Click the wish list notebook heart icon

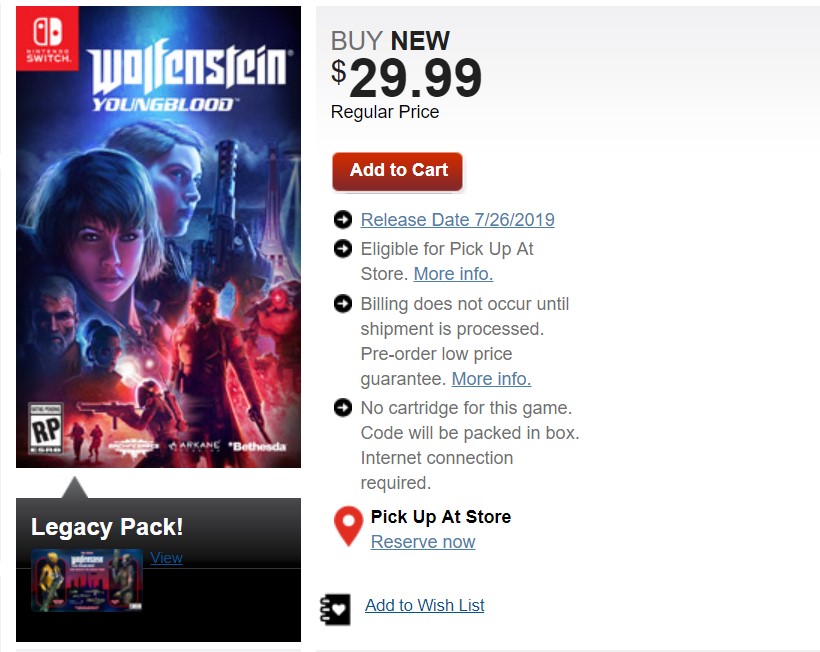coord(335,608)
